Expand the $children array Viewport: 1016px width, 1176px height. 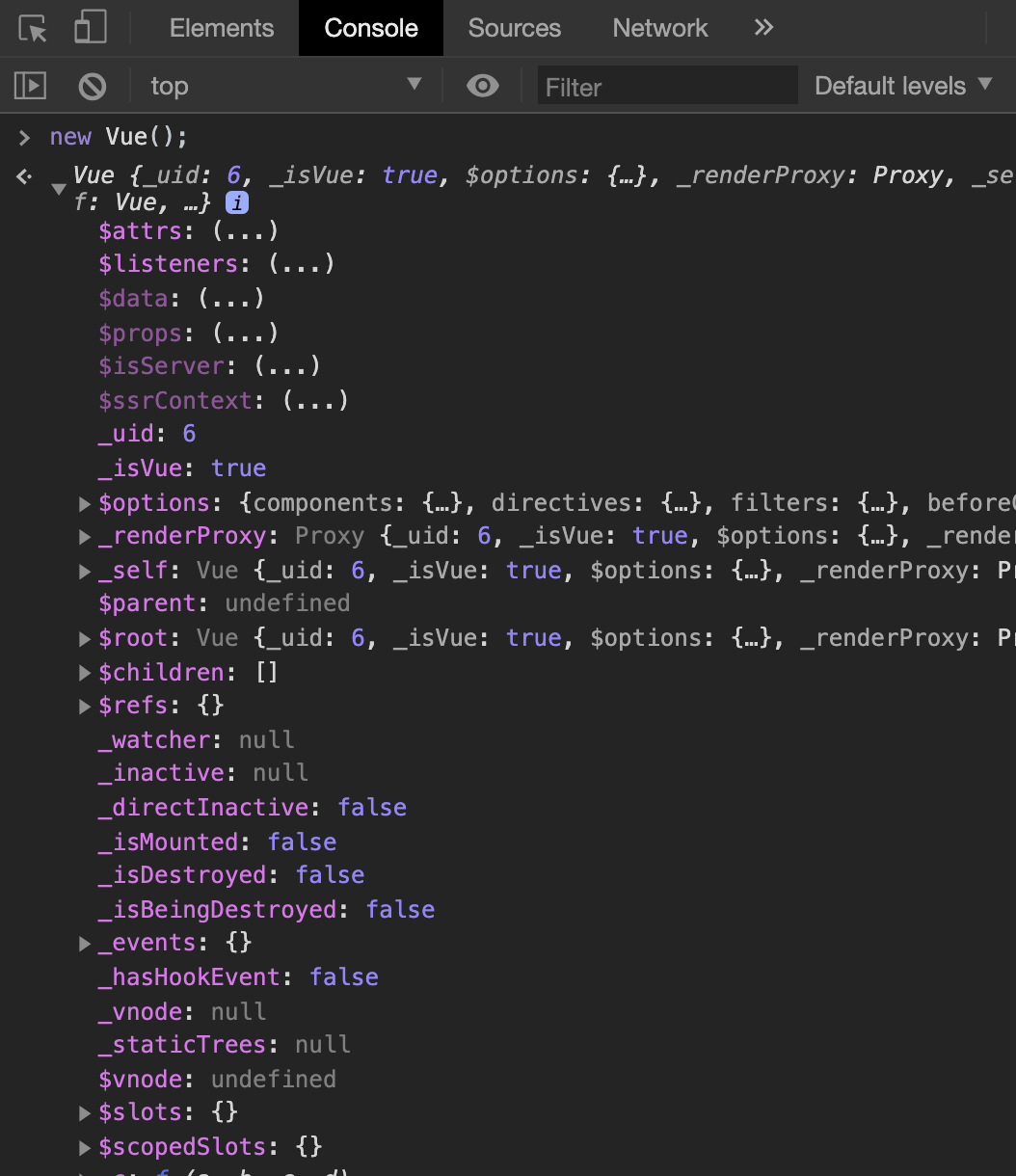click(85, 672)
